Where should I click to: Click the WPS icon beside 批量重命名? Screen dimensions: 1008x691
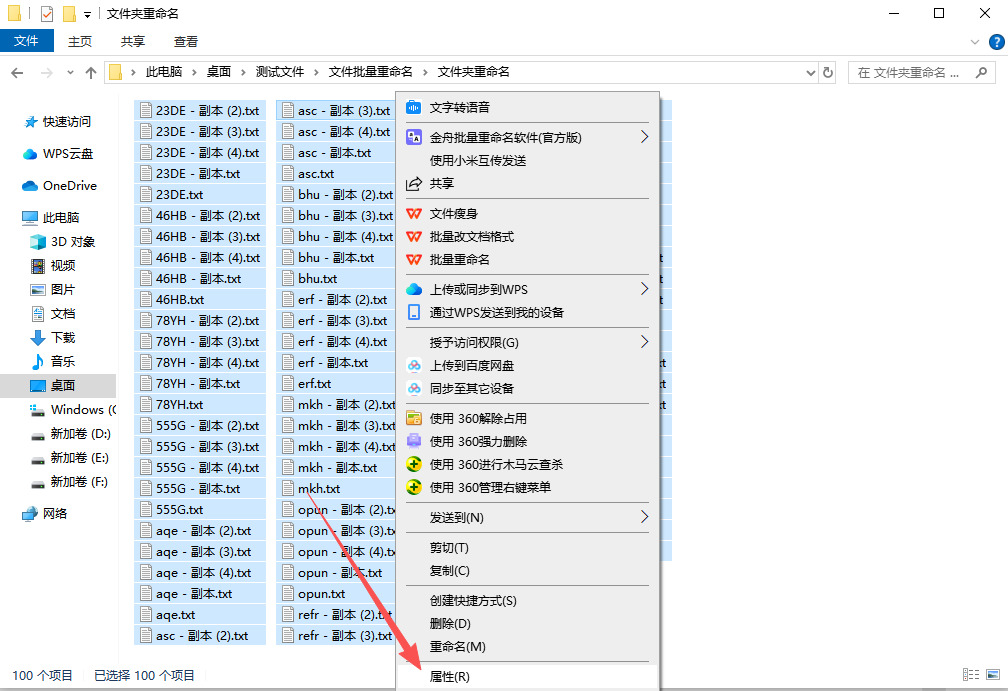413,260
